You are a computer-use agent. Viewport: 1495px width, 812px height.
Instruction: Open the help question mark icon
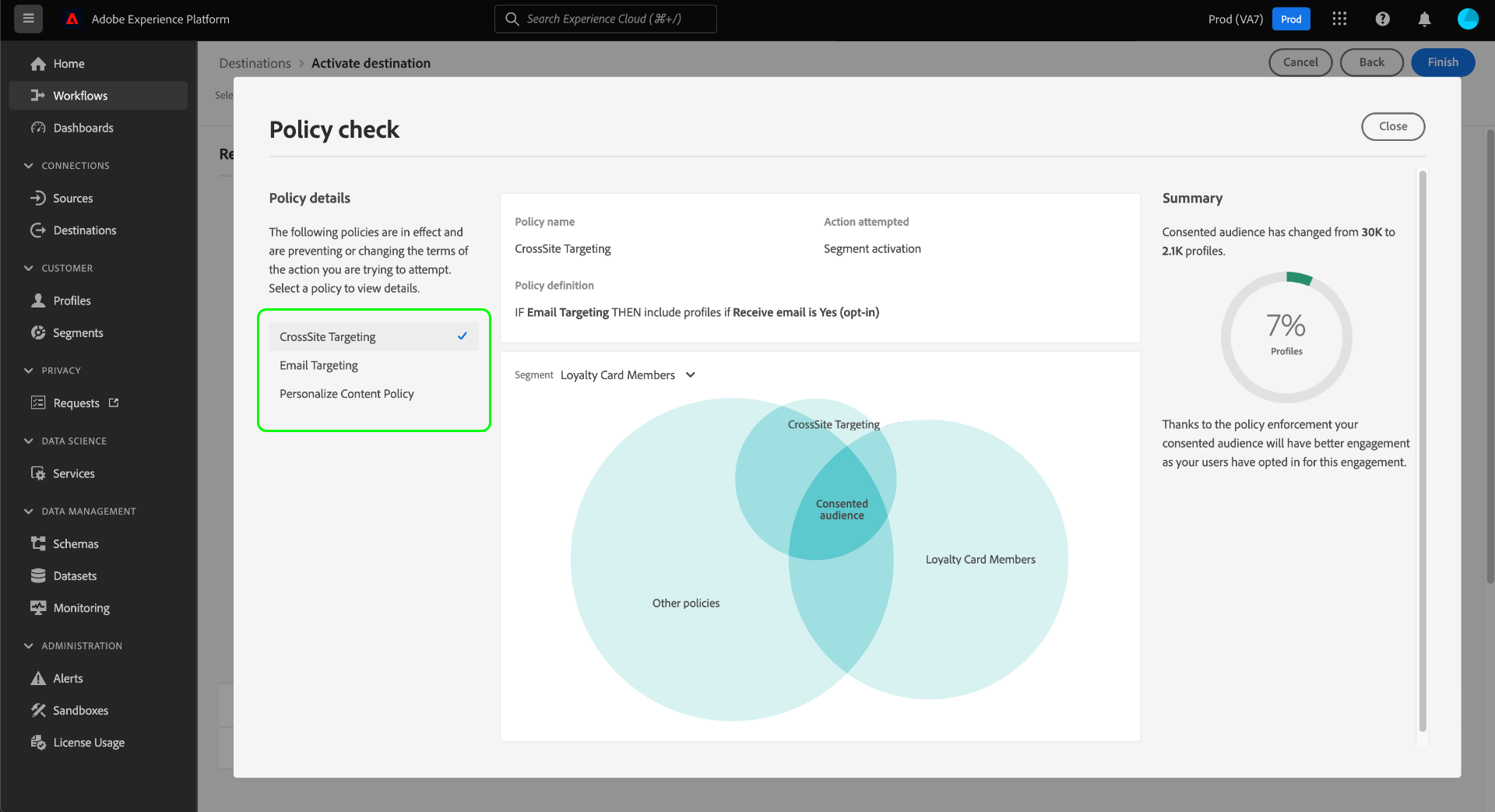point(1382,19)
